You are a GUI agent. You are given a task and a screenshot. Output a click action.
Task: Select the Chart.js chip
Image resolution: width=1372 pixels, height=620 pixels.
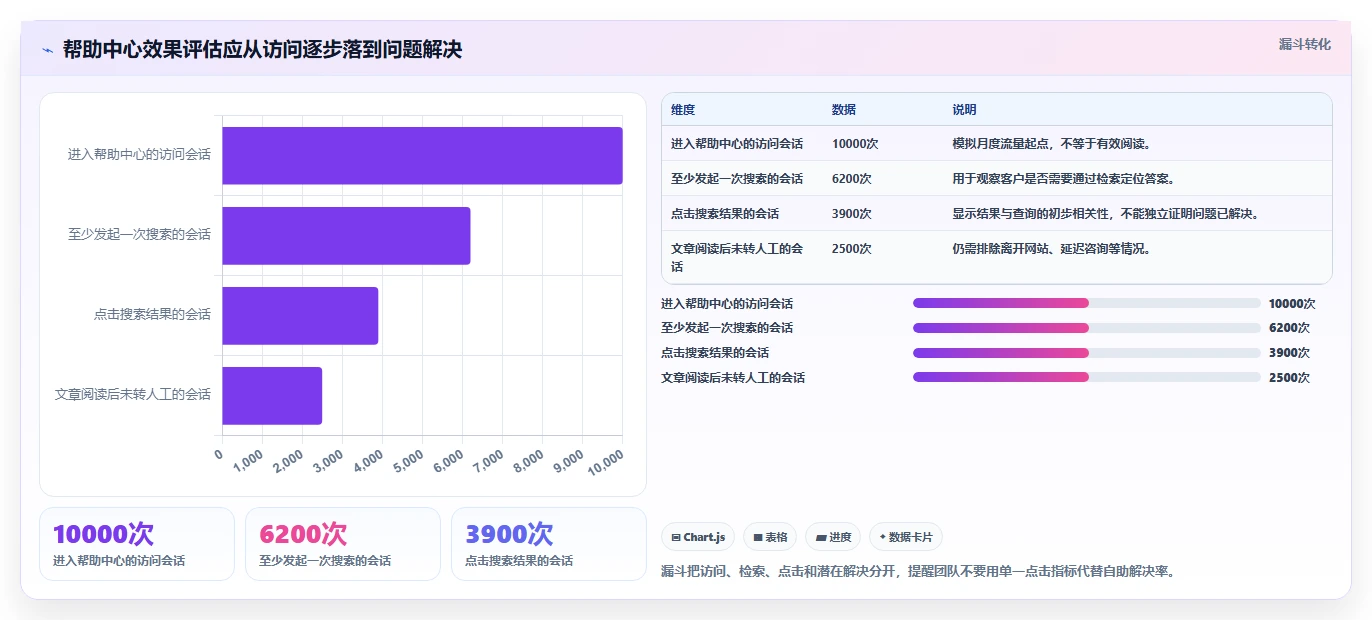[x=698, y=537]
